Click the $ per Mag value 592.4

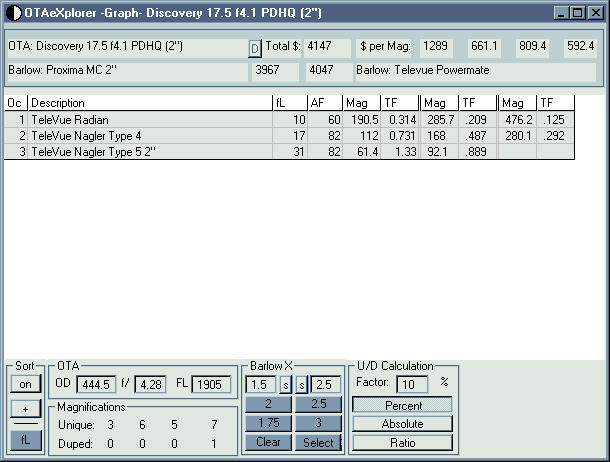click(x=580, y=47)
